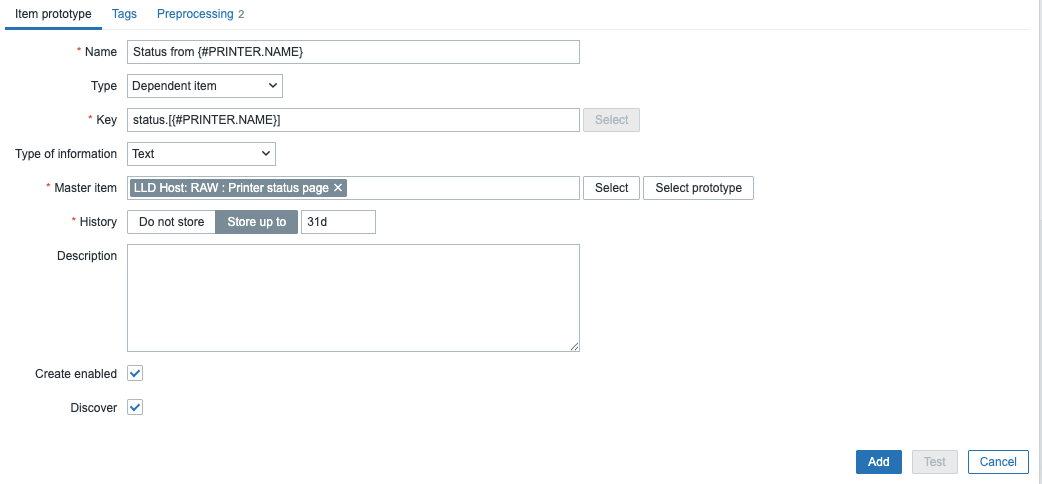Click the Test button
Screen dimensions: 1042x484
934,461
